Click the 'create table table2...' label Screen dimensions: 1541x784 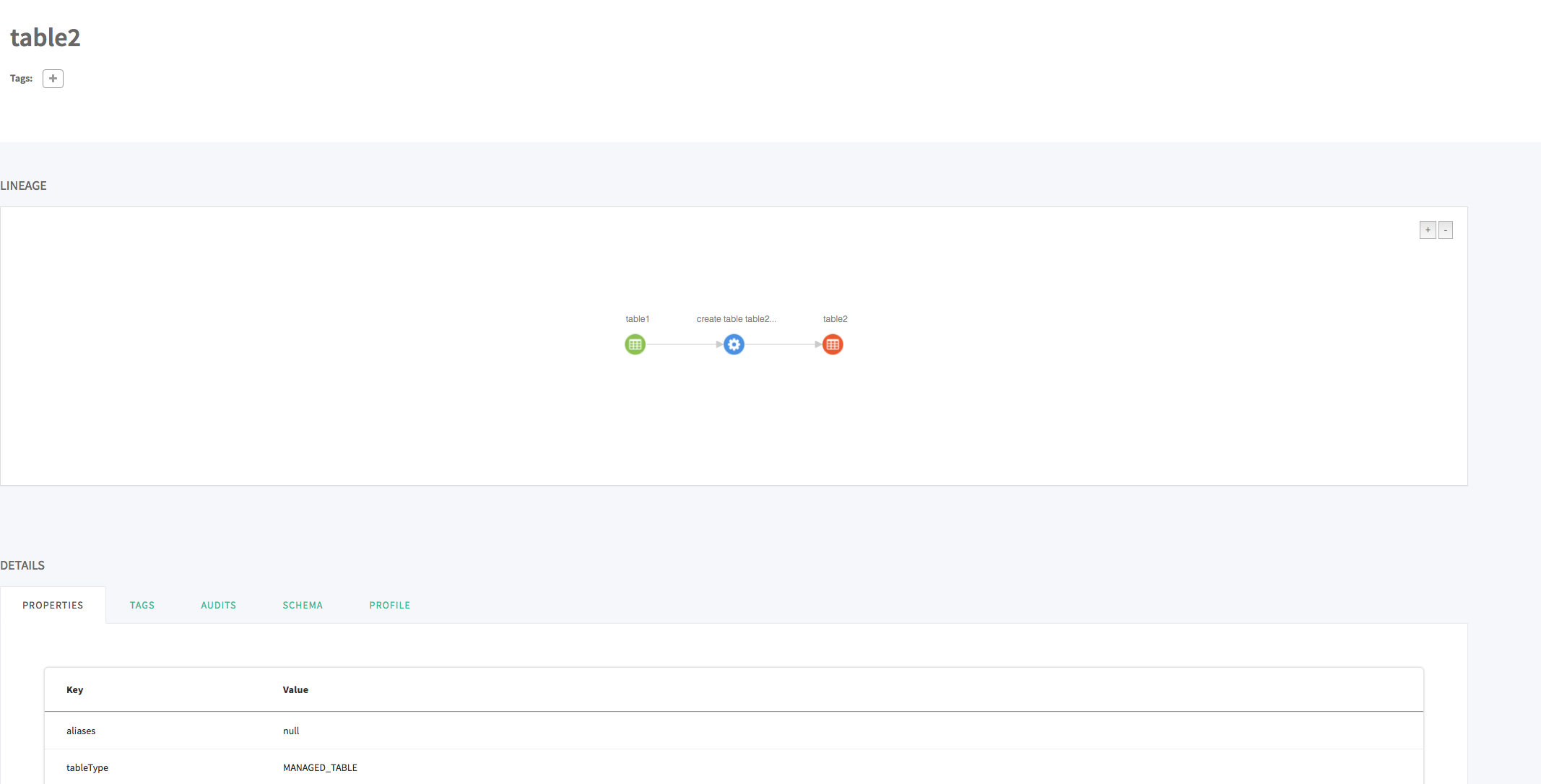(x=736, y=319)
